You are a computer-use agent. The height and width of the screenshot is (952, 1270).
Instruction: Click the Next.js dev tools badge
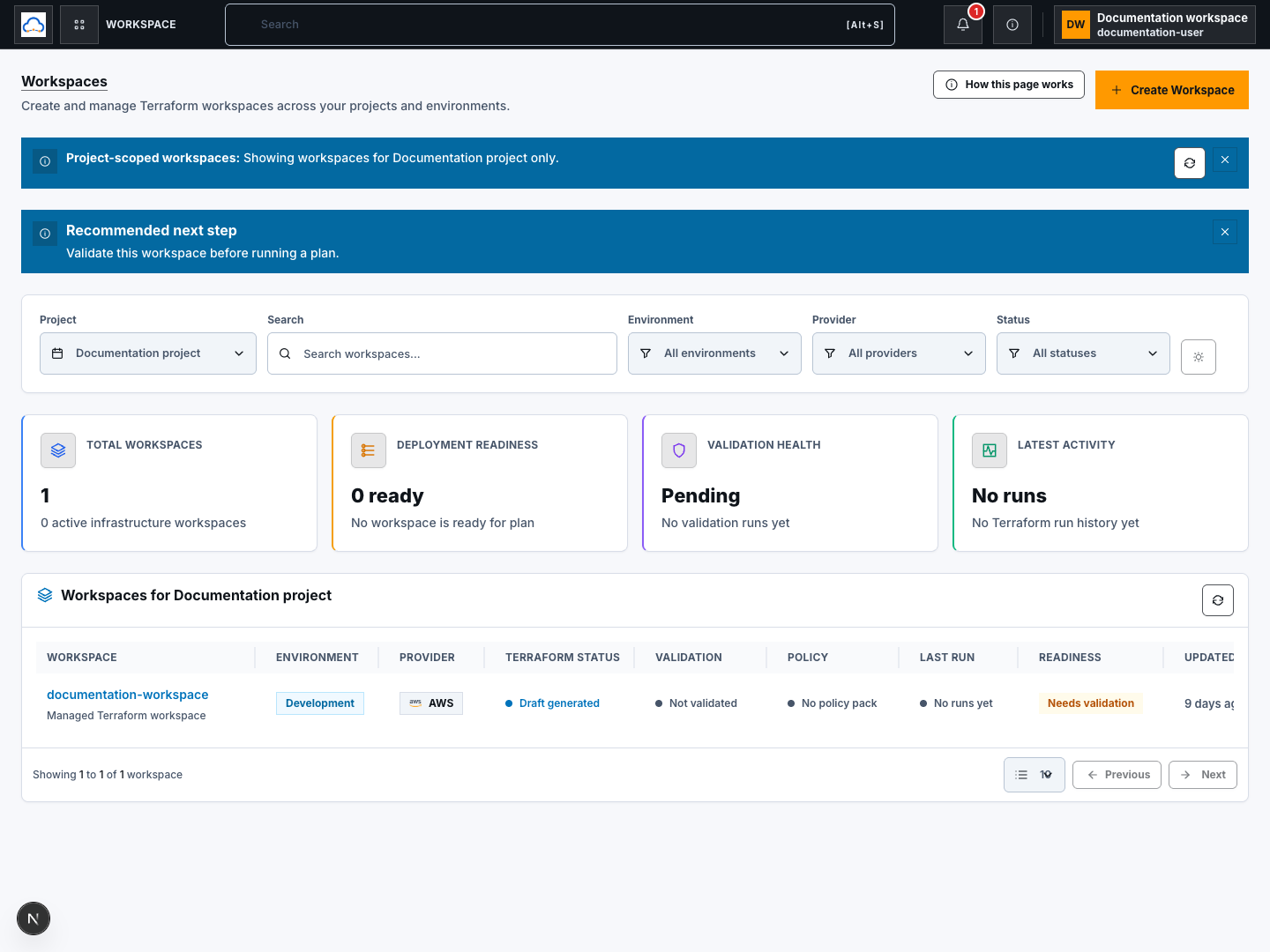point(34,919)
